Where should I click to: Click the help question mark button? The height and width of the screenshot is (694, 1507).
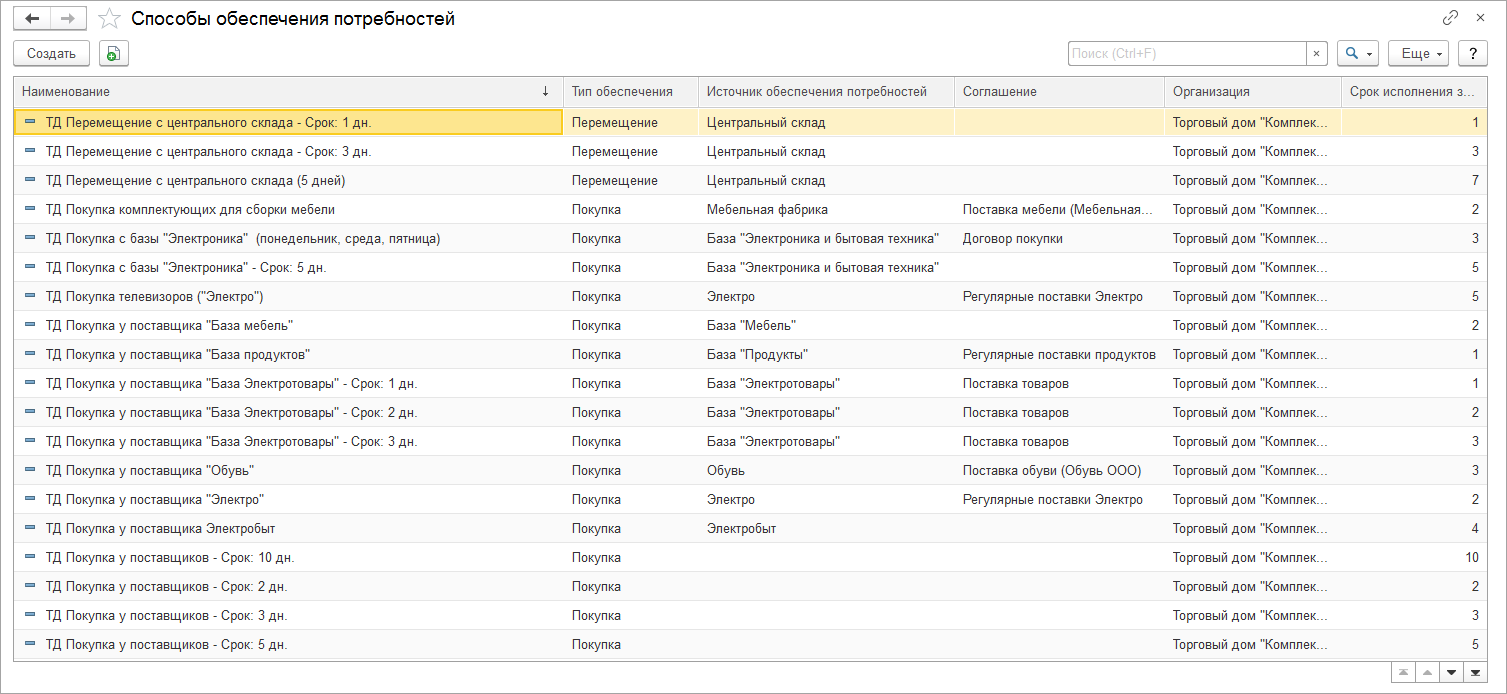1472,54
